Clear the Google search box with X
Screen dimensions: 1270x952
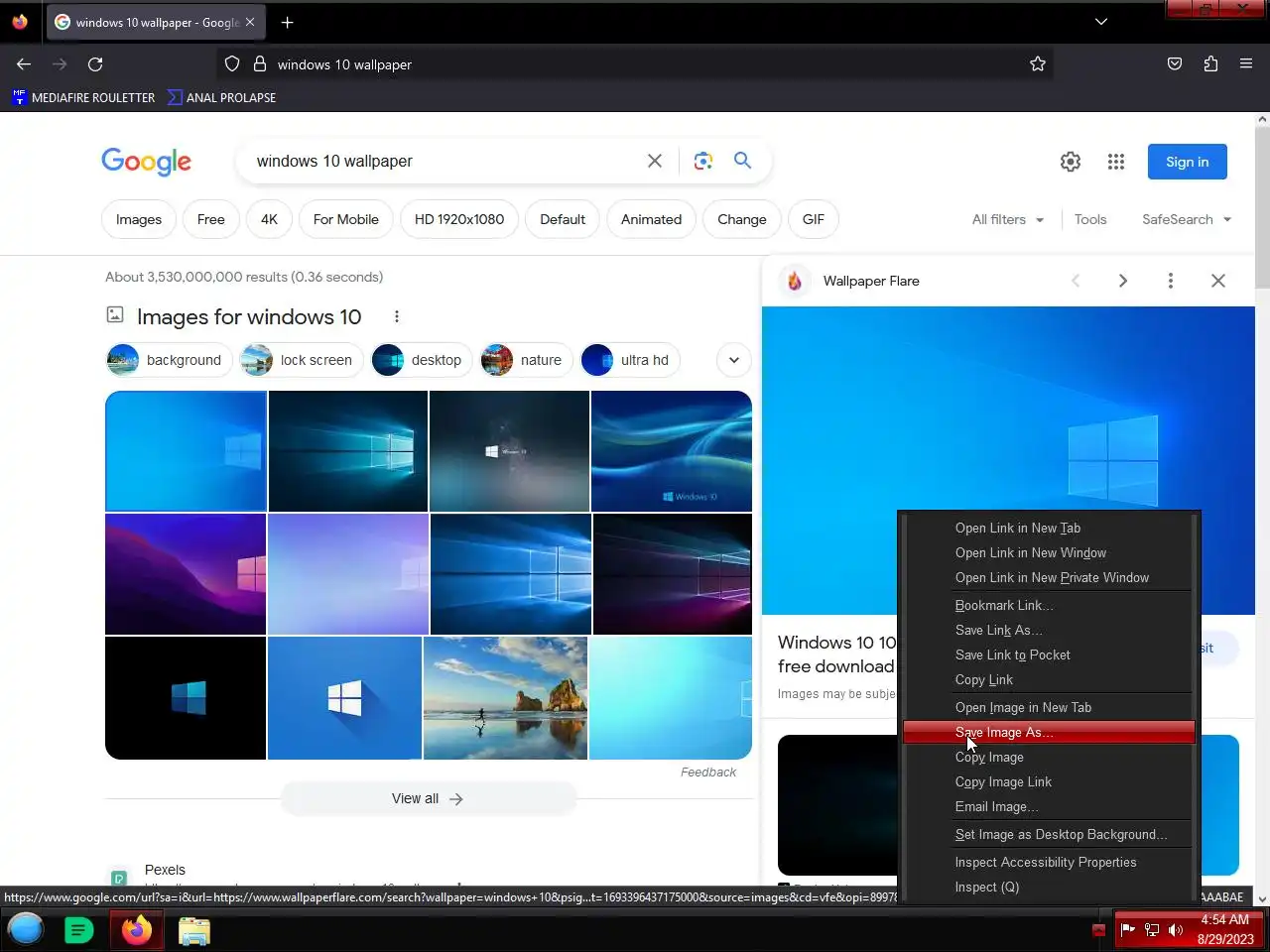click(655, 161)
